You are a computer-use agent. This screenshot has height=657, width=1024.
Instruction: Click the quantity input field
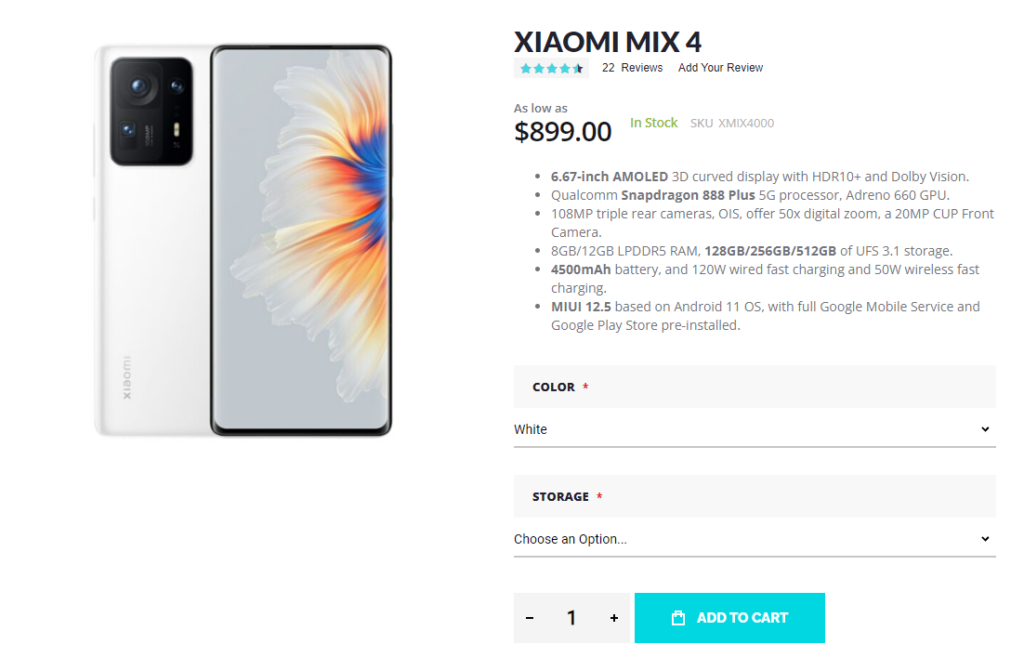572,618
